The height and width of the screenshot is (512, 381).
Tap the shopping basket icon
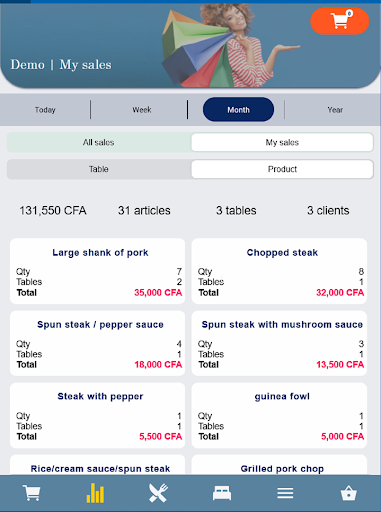tap(349, 493)
